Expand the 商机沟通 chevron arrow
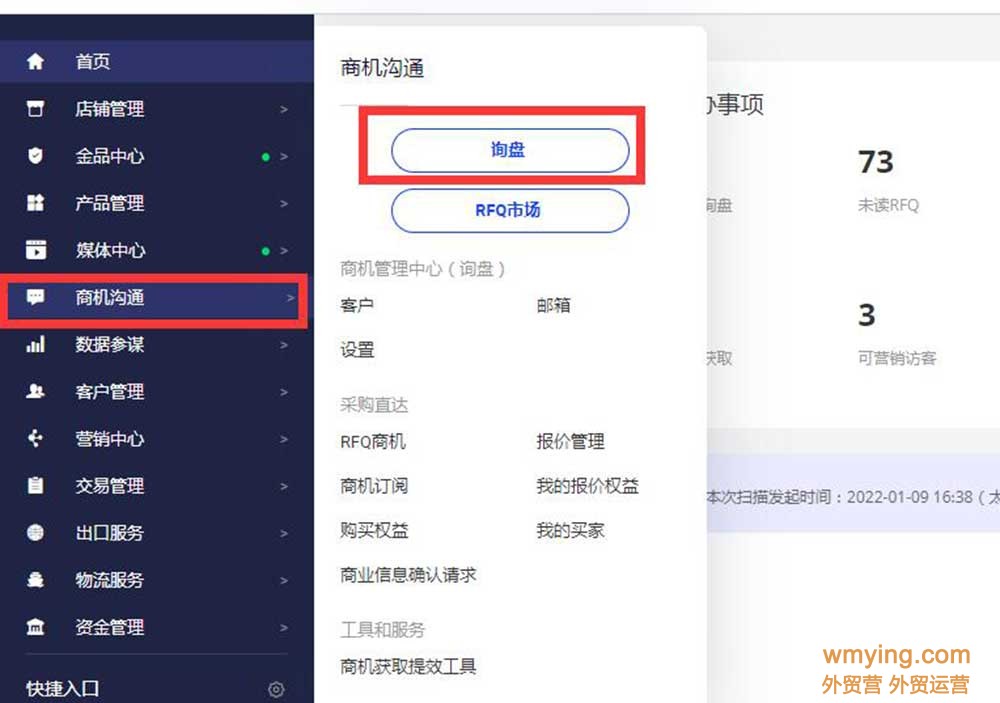 tap(290, 298)
